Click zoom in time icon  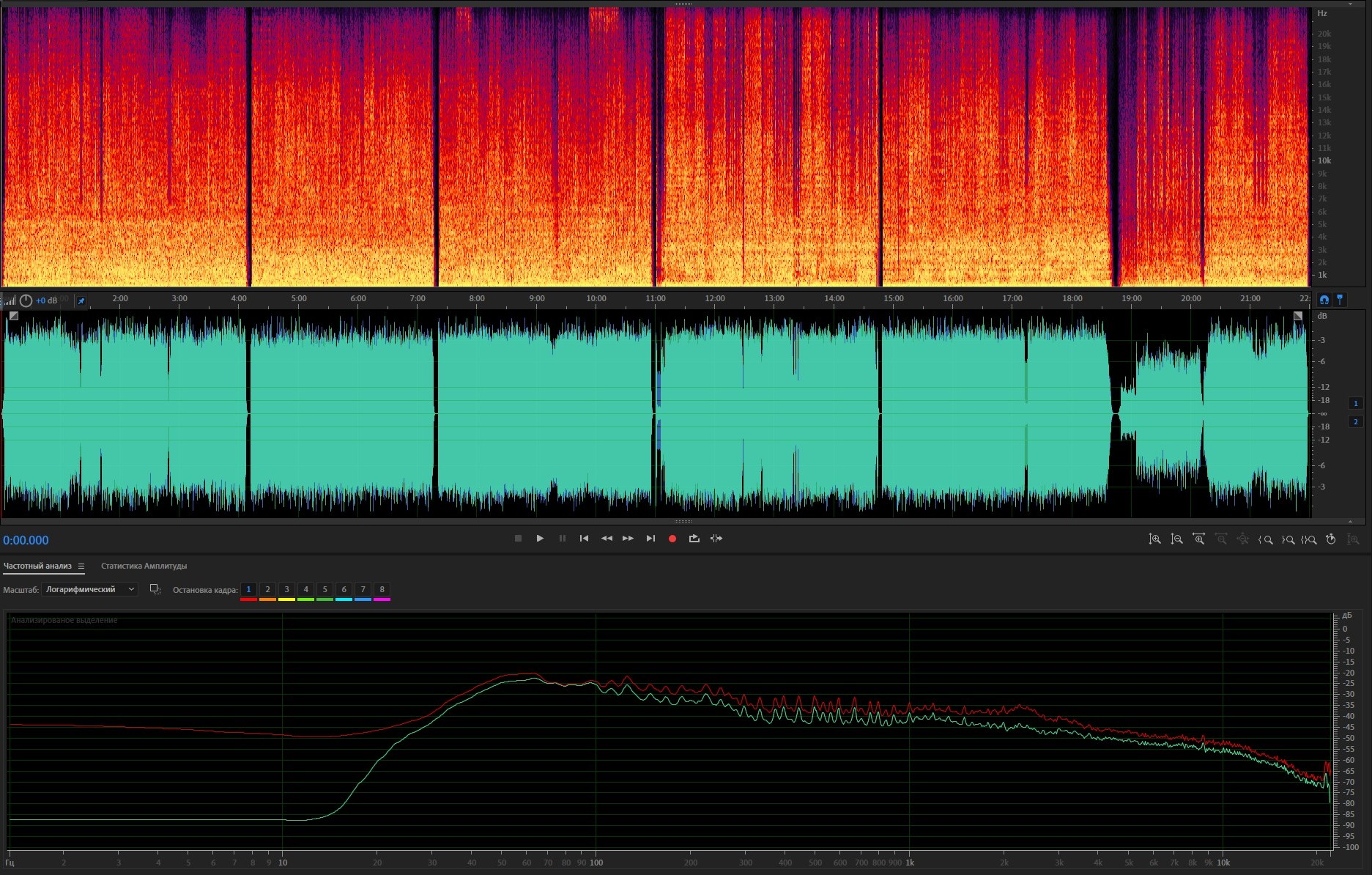tap(1198, 539)
